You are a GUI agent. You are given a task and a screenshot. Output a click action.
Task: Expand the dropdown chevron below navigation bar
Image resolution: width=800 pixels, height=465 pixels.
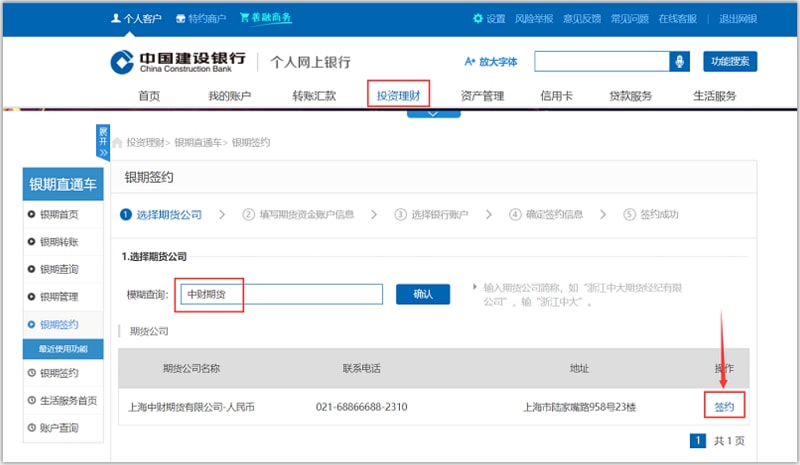click(x=432, y=113)
